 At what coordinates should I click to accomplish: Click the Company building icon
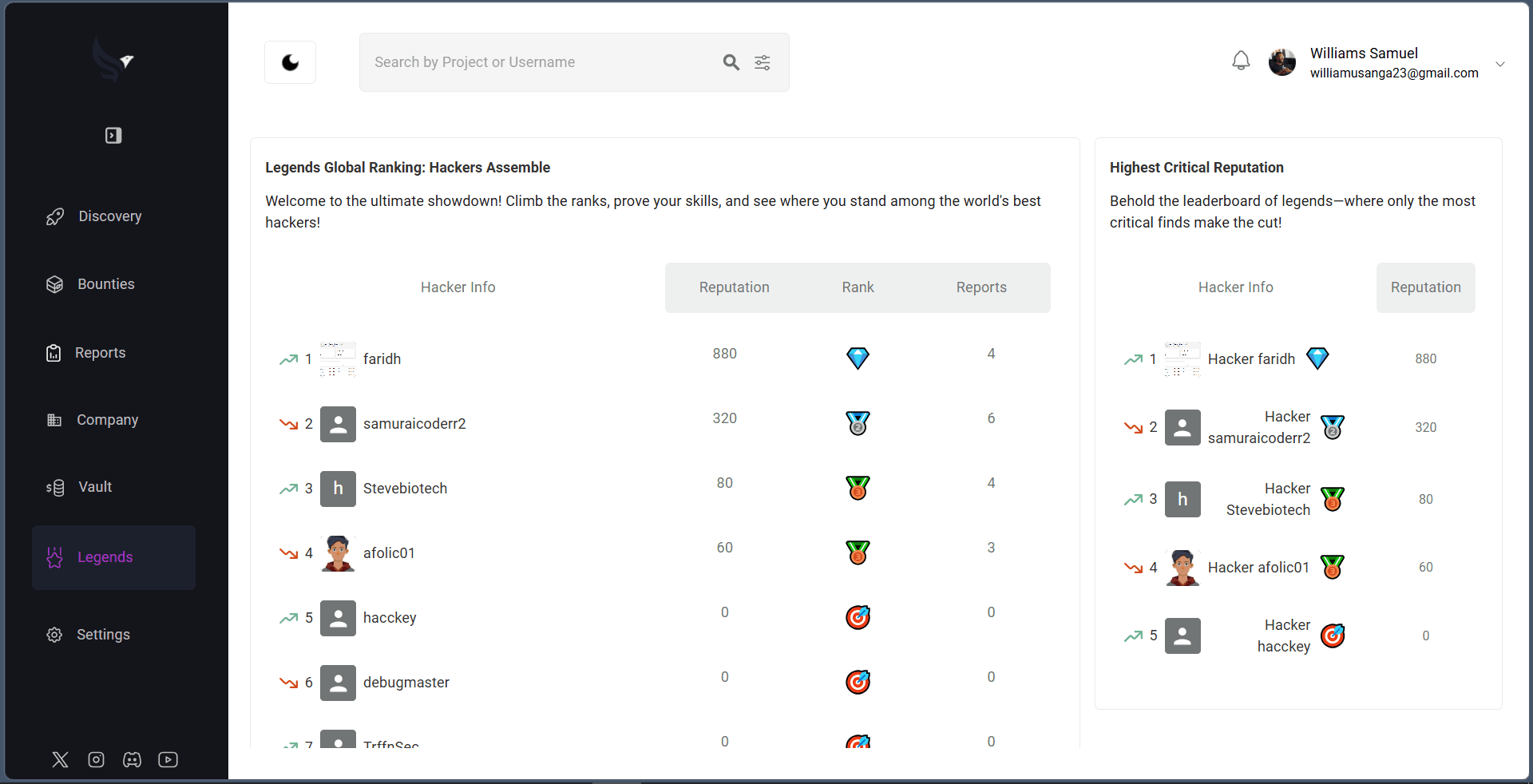click(54, 420)
